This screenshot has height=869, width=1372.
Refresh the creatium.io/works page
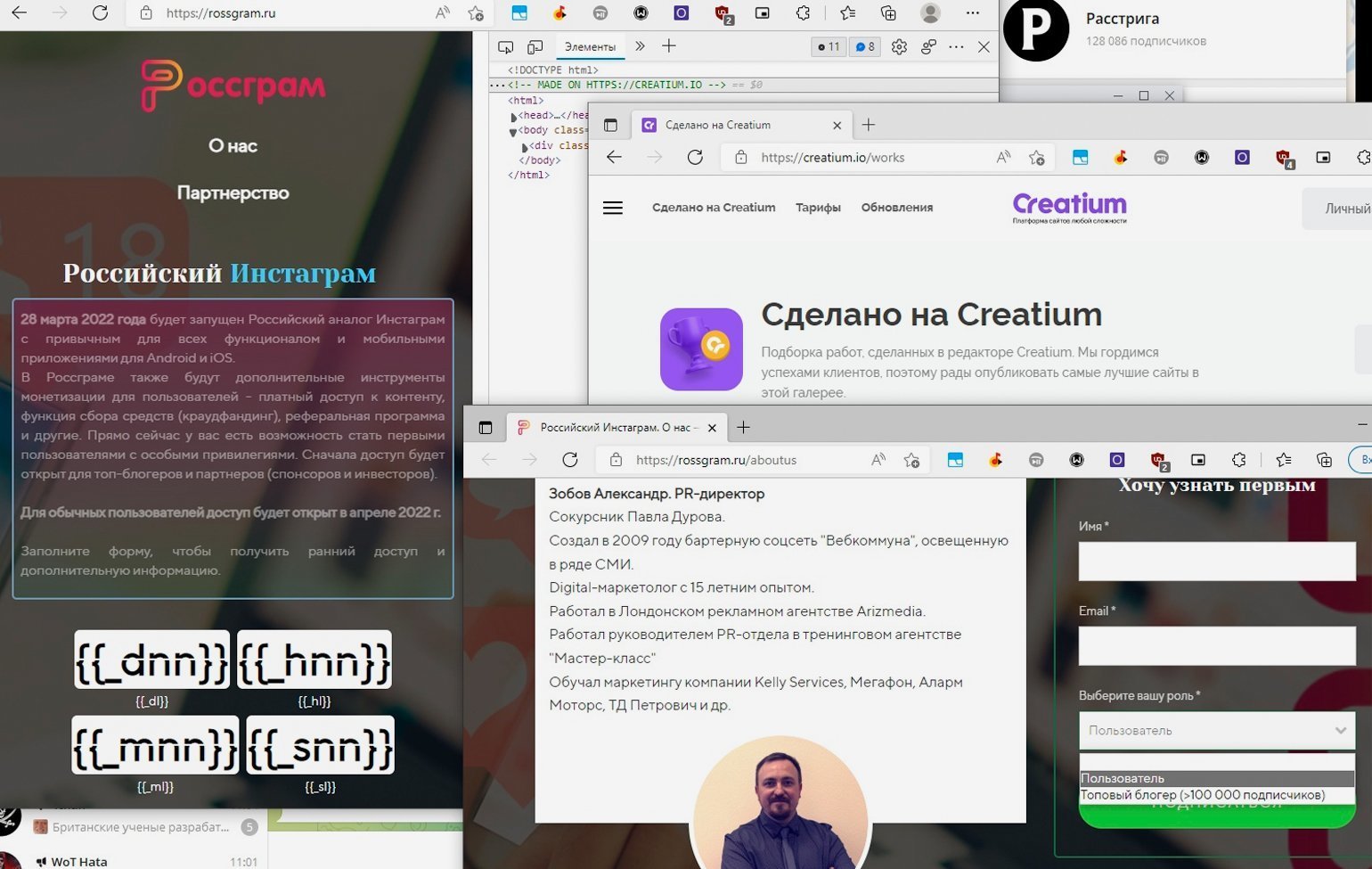tap(695, 157)
